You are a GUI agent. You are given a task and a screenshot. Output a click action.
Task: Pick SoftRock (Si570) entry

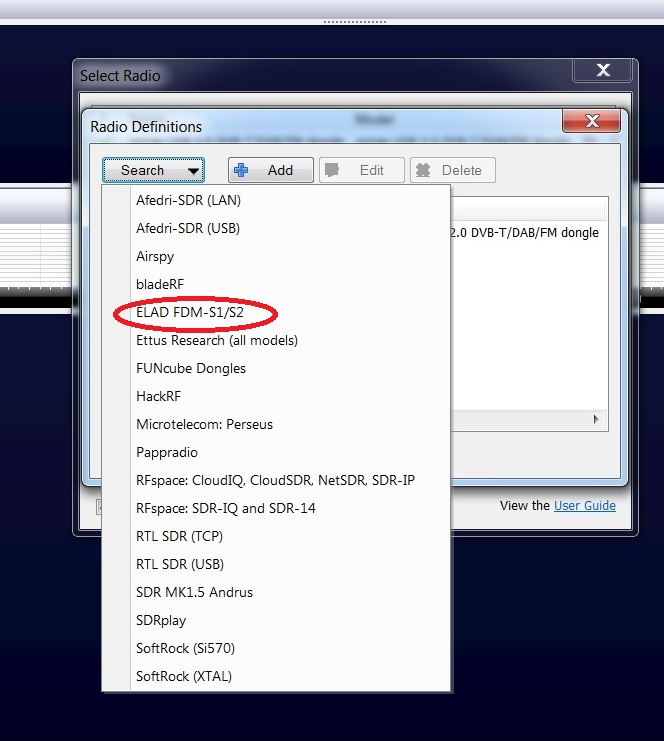pyautogui.click(x=276, y=648)
